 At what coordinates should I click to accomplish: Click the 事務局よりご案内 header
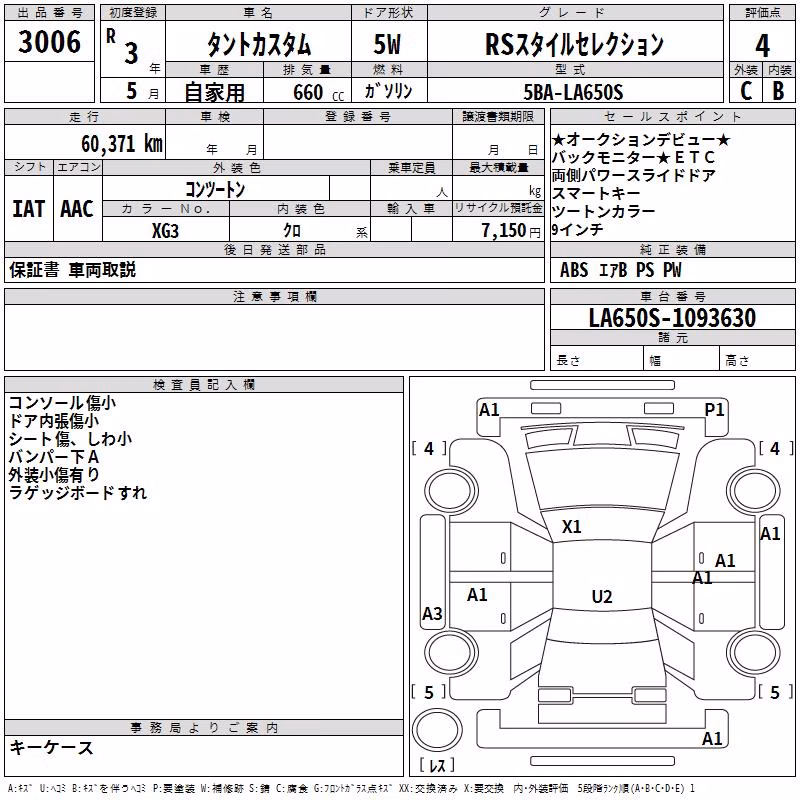pyautogui.click(x=204, y=728)
